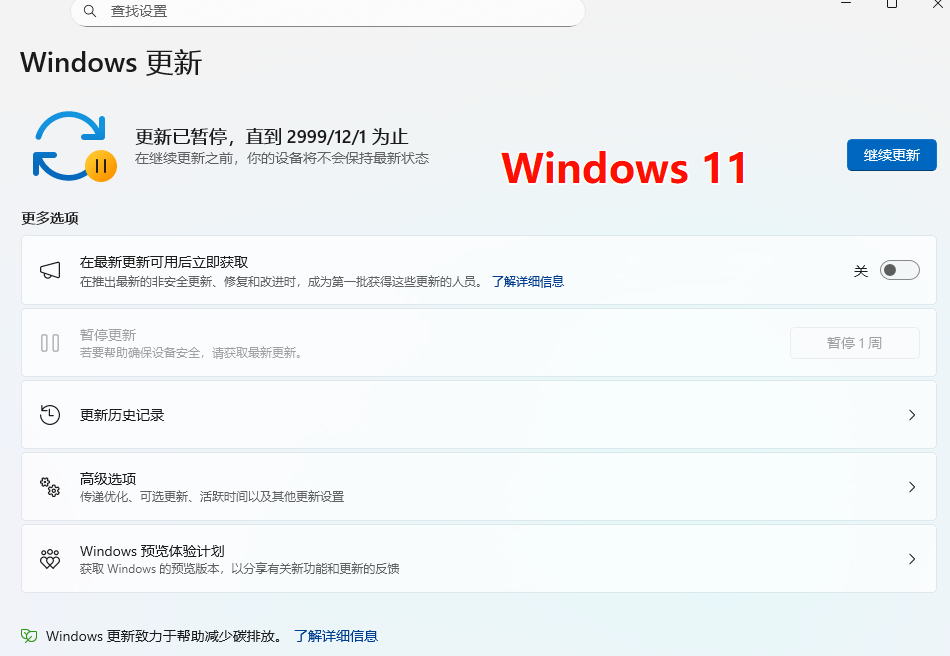950x656 pixels.
Task: Click the 更多选项 section heading
Action: [x=50, y=218]
